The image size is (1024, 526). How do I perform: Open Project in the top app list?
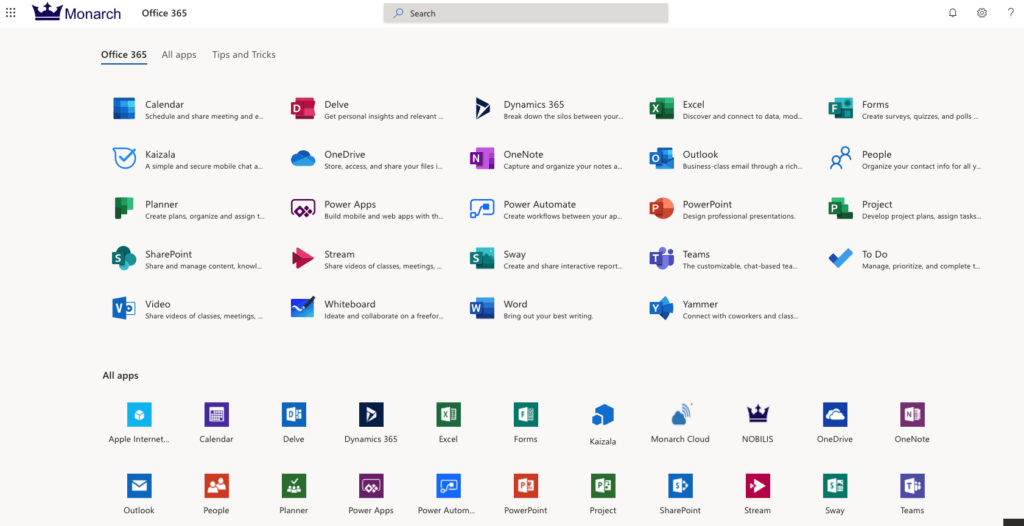[904, 209]
